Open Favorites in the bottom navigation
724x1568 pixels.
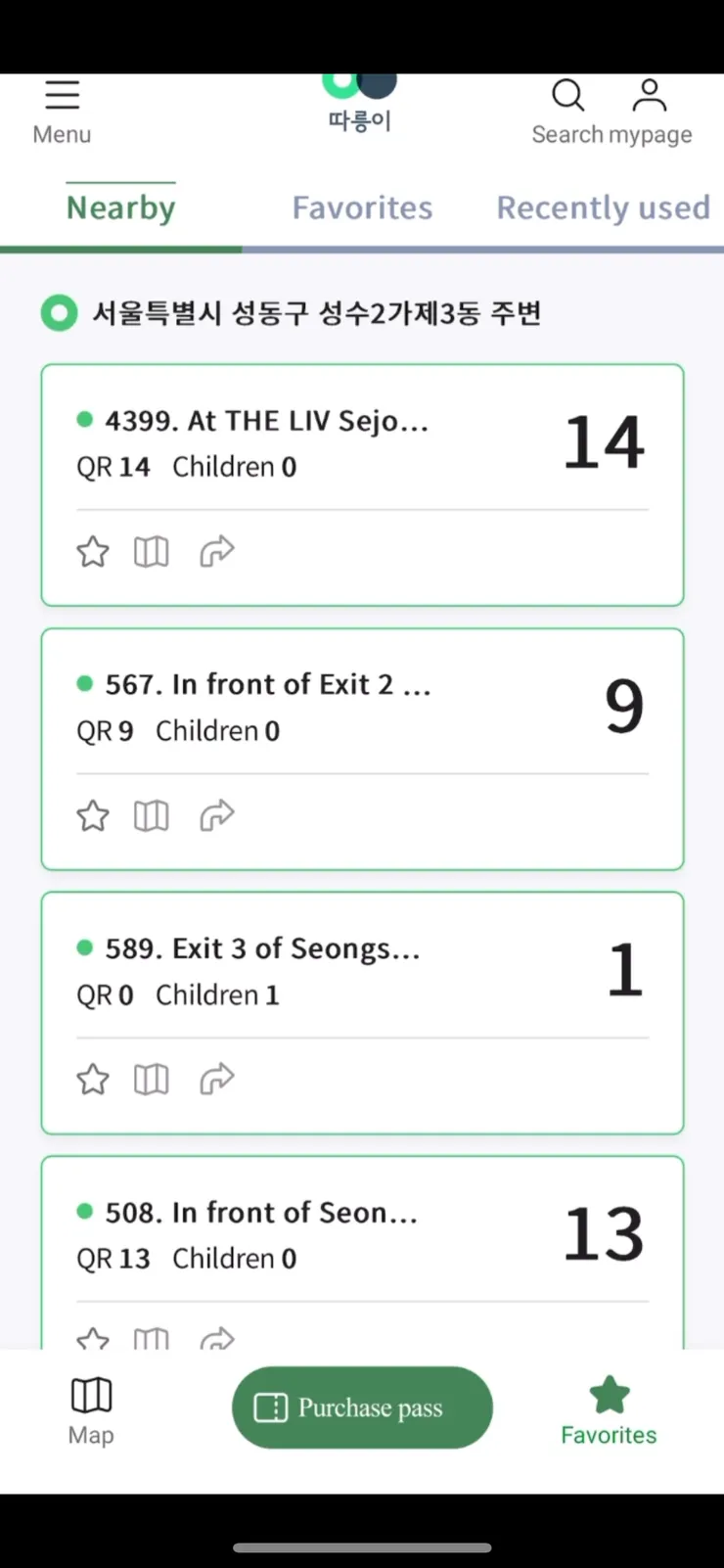pos(609,1409)
